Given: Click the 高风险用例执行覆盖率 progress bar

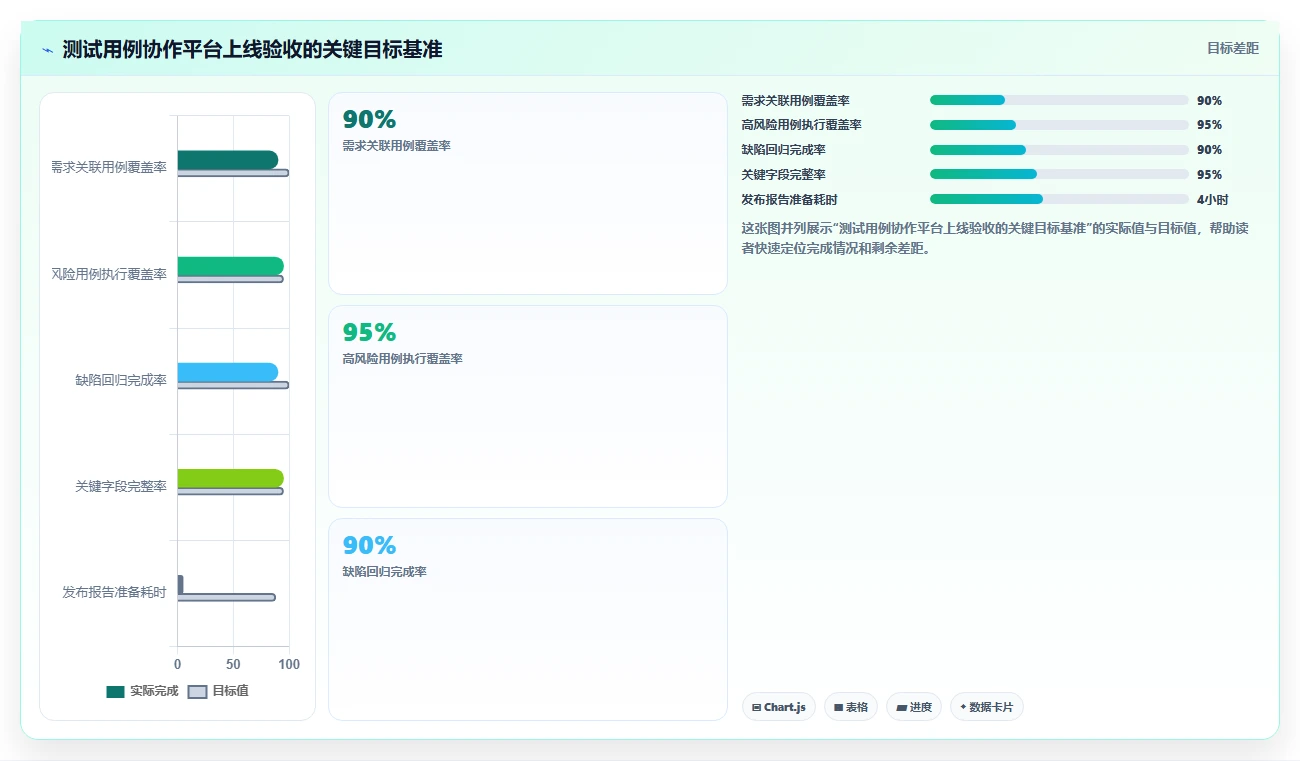Looking at the screenshot, I should [x=1059, y=125].
